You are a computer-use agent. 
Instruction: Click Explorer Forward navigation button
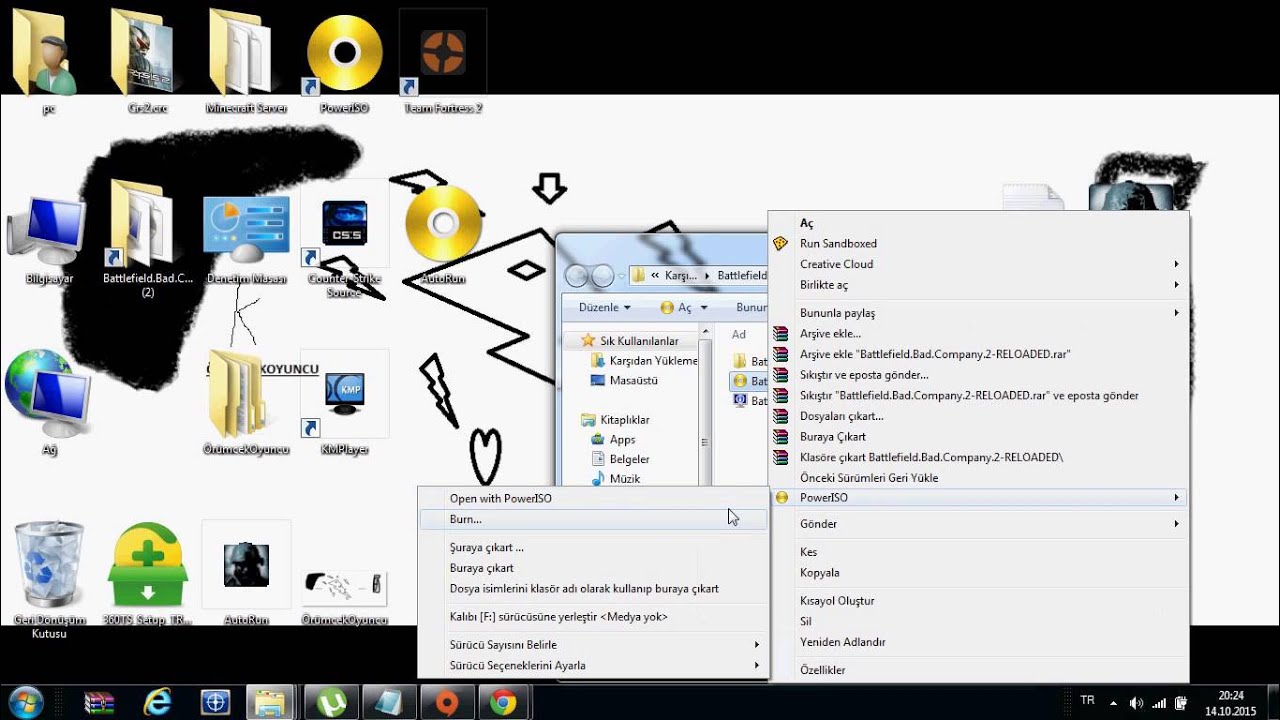[603, 276]
